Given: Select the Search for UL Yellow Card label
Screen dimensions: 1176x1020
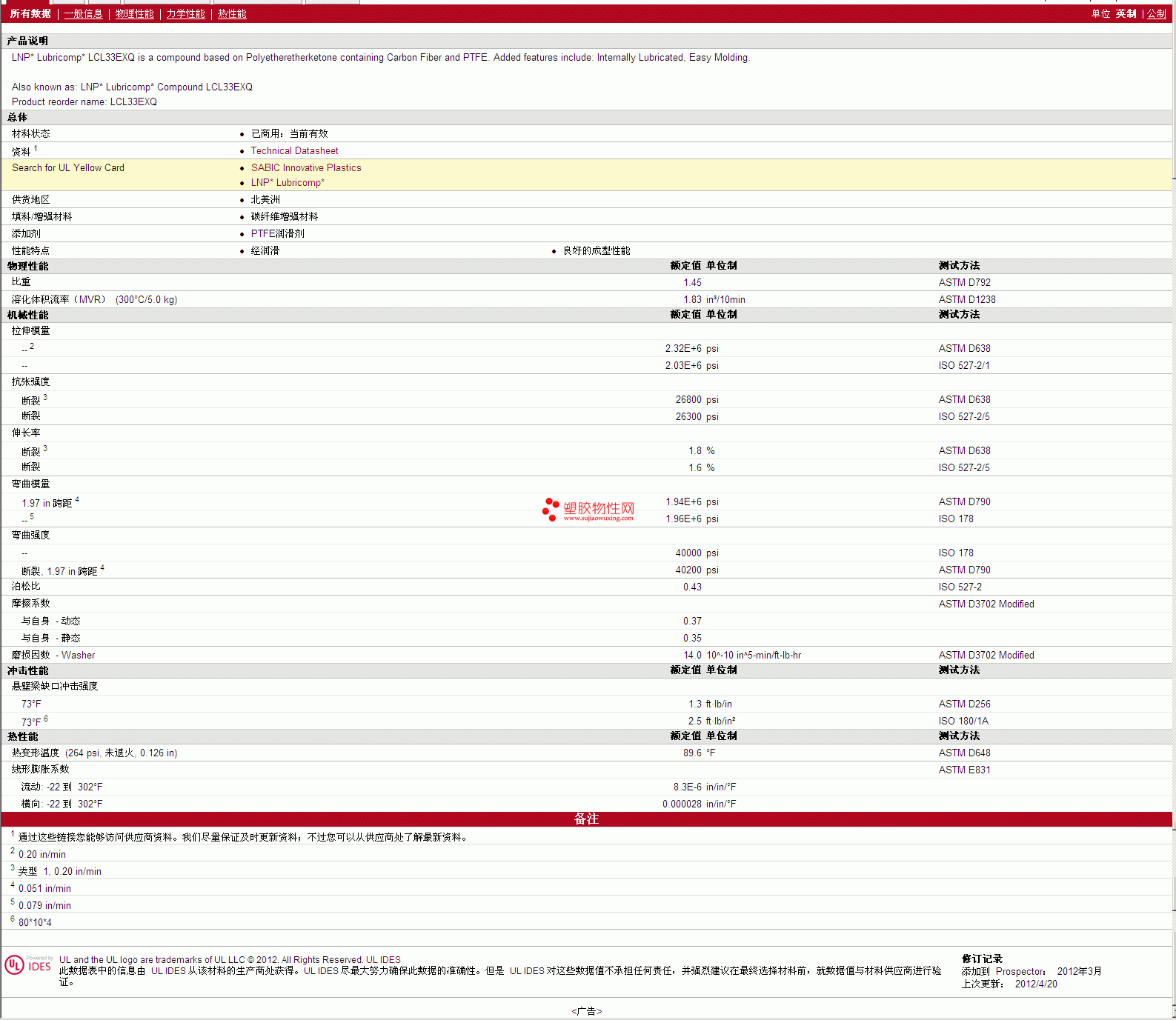Looking at the screenshot, I should pyautogui.click(x=68, y=167).
